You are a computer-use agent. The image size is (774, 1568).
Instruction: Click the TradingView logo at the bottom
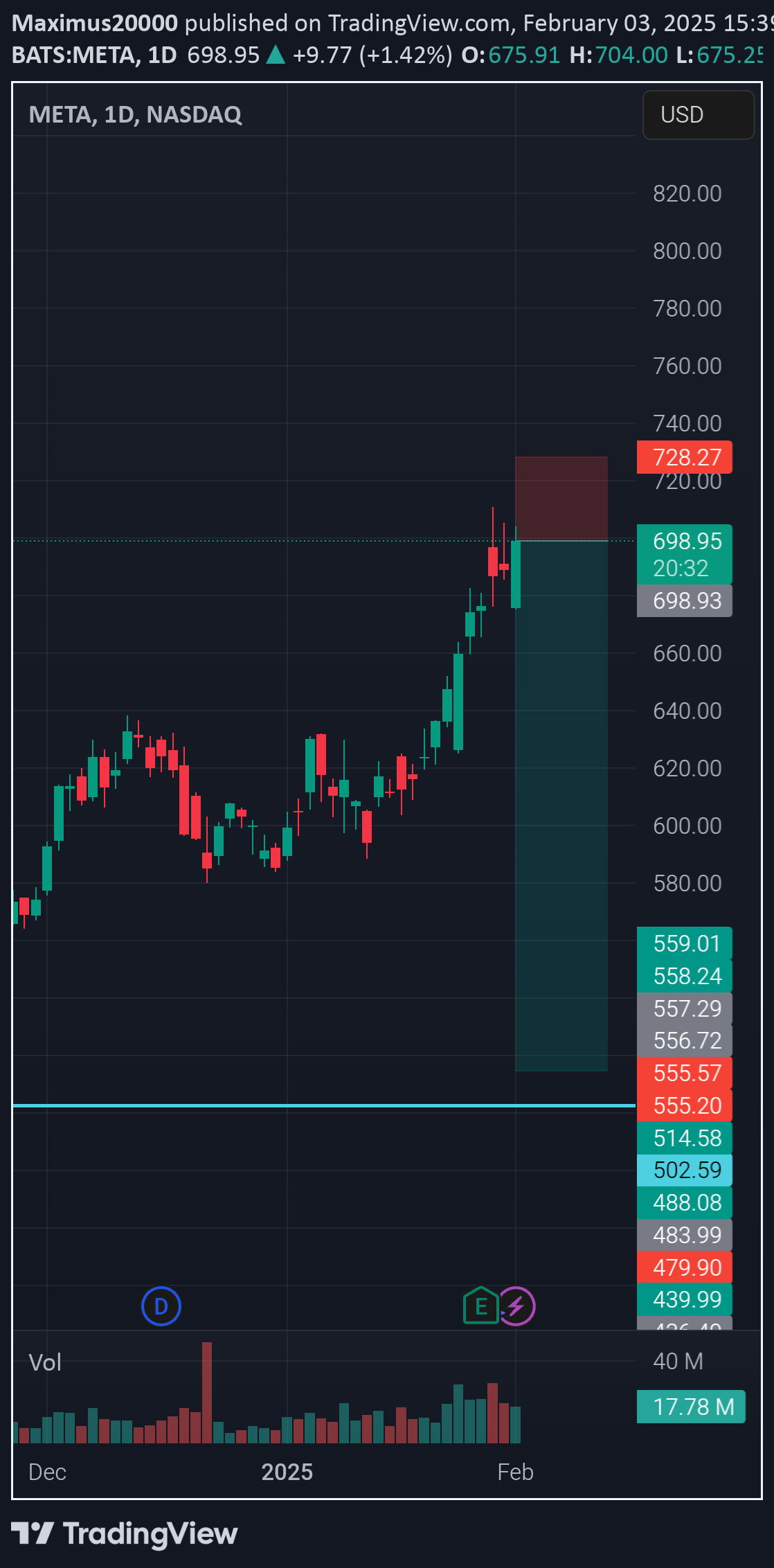125,1533
